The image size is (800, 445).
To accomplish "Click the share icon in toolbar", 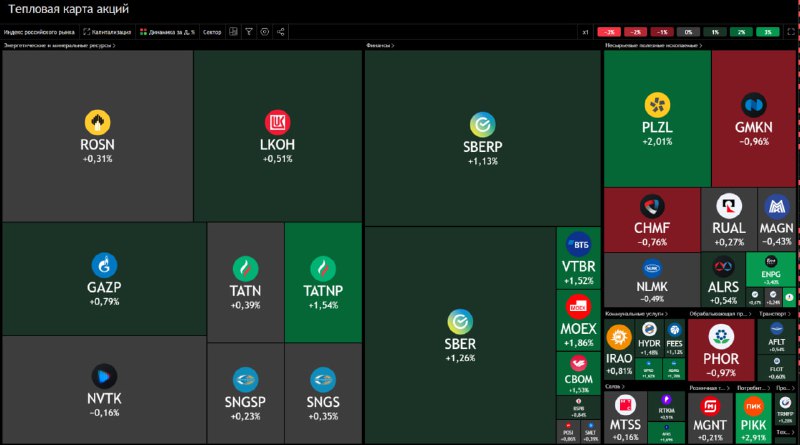I will pyautogui.click(x=281, y=32).
